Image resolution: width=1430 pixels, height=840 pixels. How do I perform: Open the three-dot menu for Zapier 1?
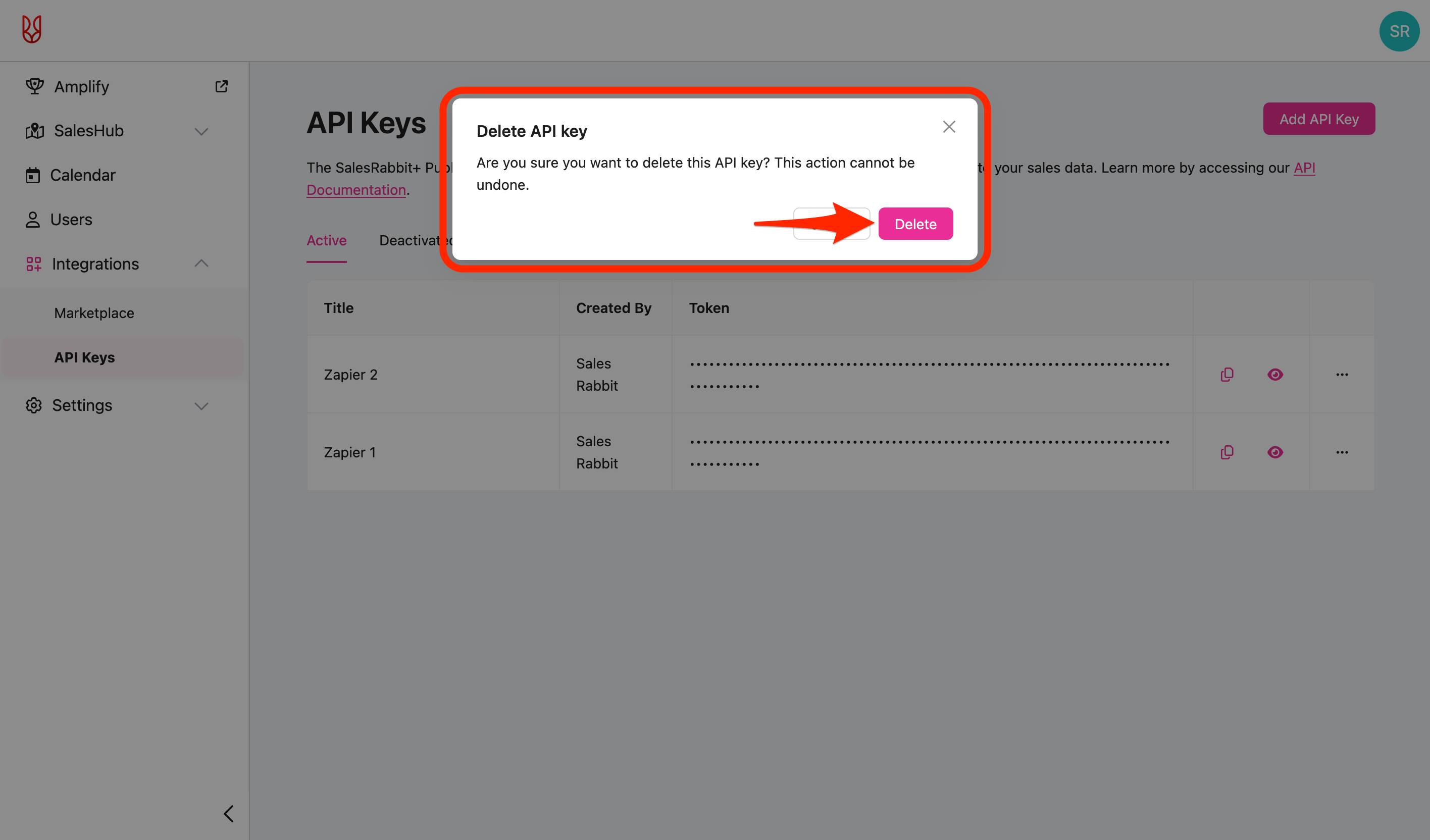pyautogui.click(x=1343, y=452)
